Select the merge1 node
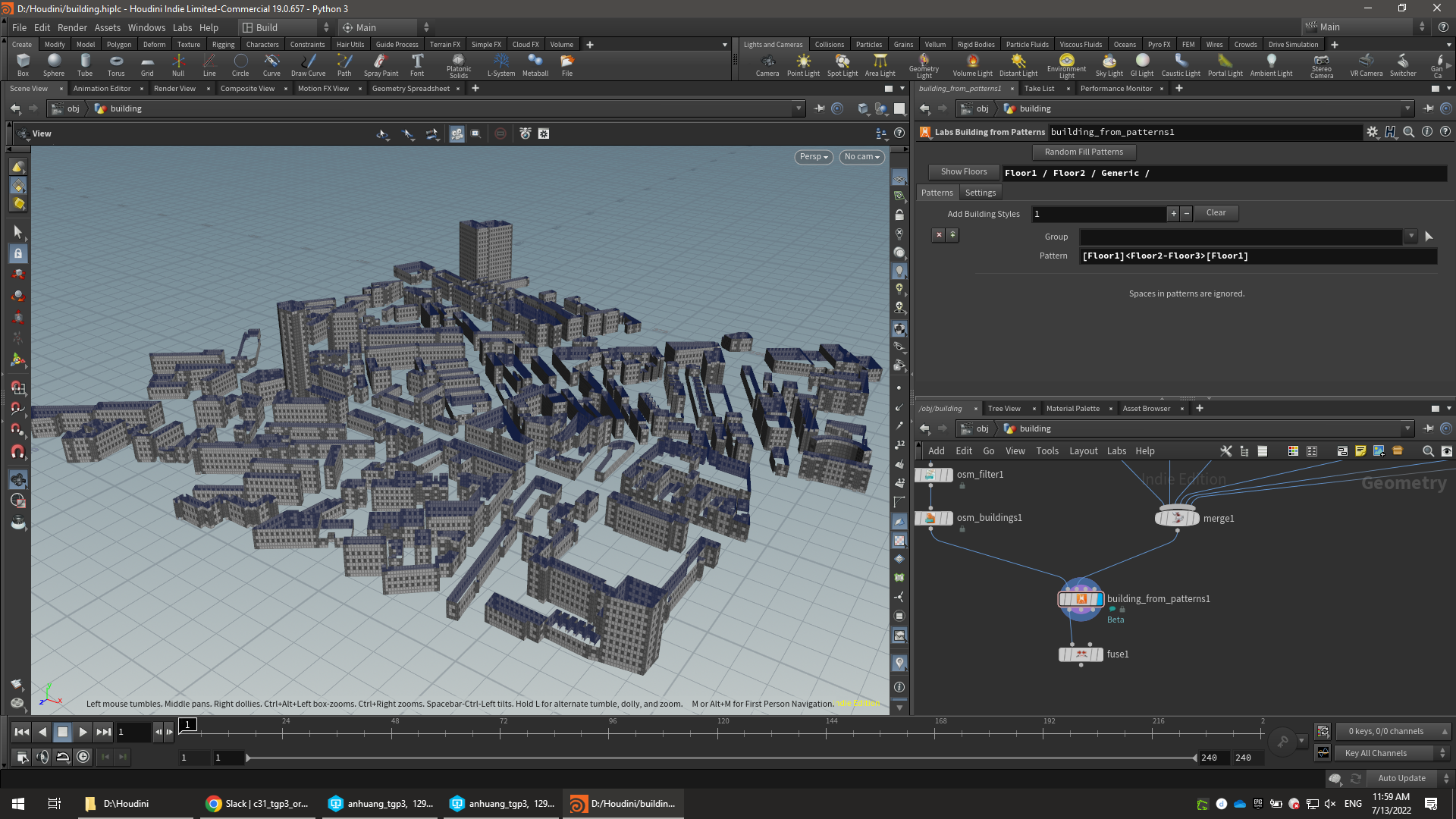 tap(1177, 518)
